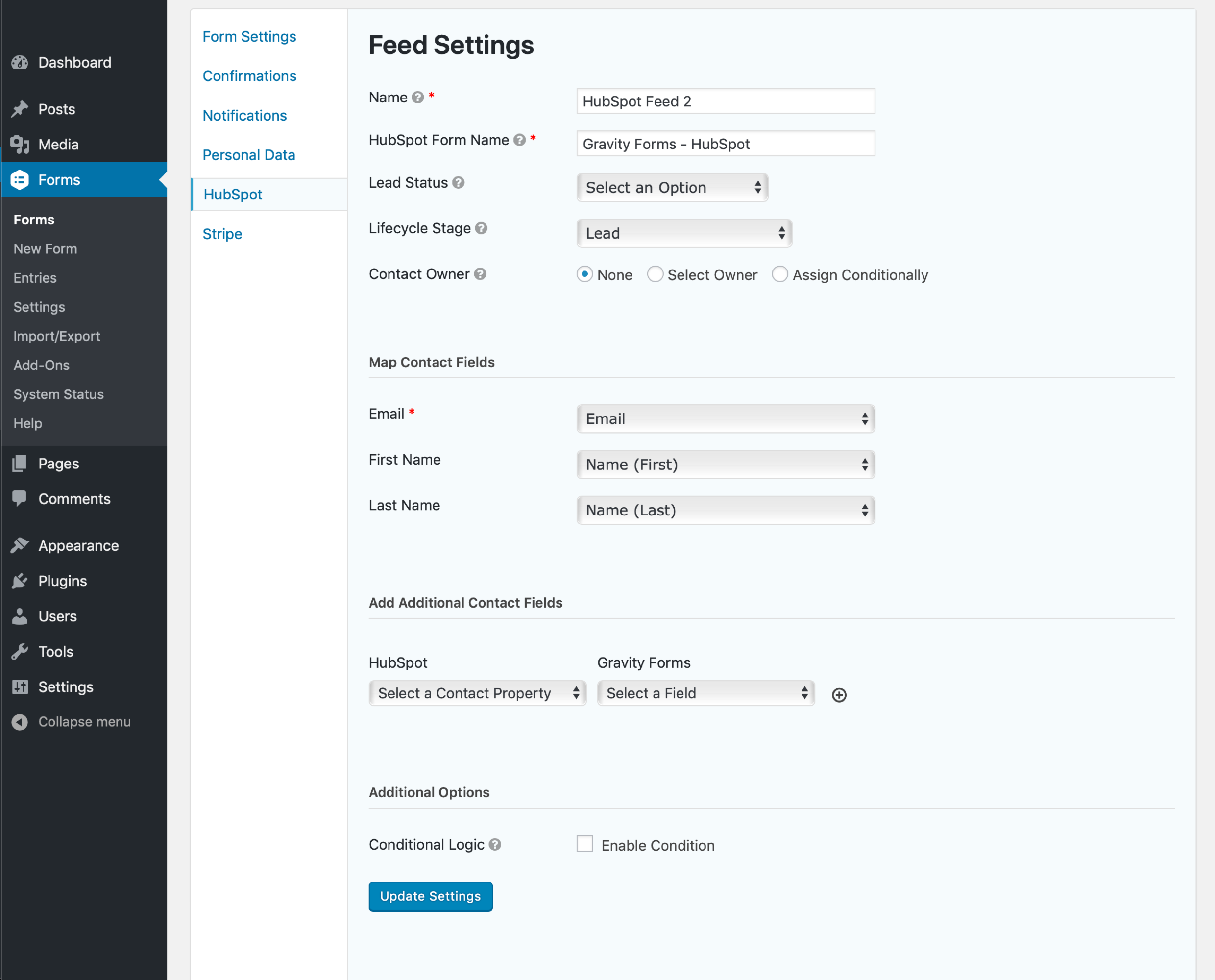
Task: Open New Form in Forms submenu
Action: pyautogui.click(x=45, y=249)
